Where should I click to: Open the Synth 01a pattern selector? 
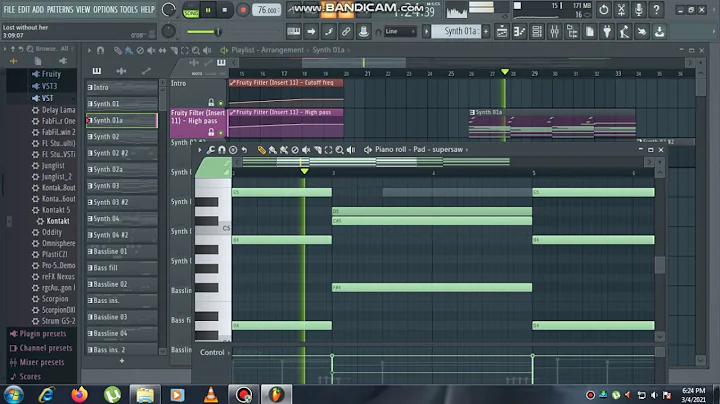coord(461,32)
